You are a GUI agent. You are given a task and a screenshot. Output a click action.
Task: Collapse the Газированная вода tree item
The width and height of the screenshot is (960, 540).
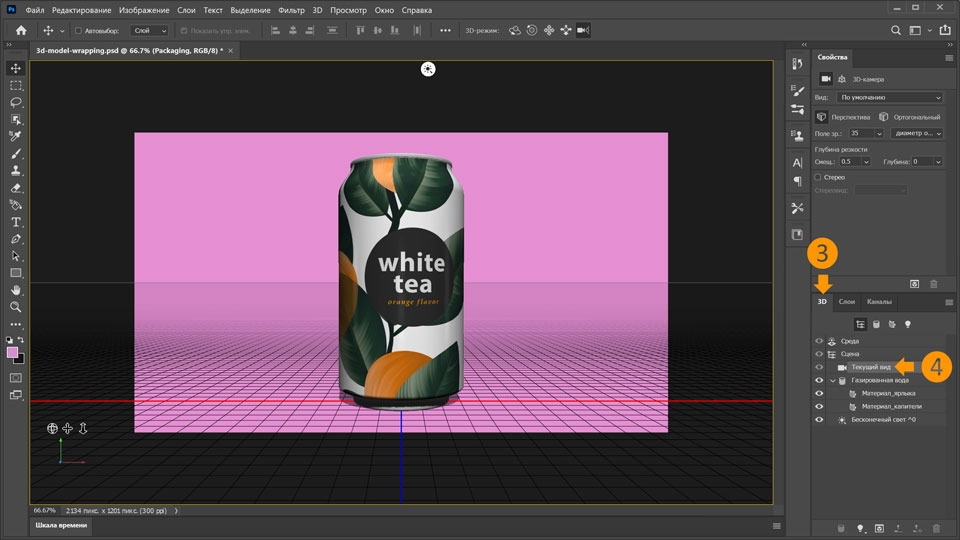coord(832,381)
